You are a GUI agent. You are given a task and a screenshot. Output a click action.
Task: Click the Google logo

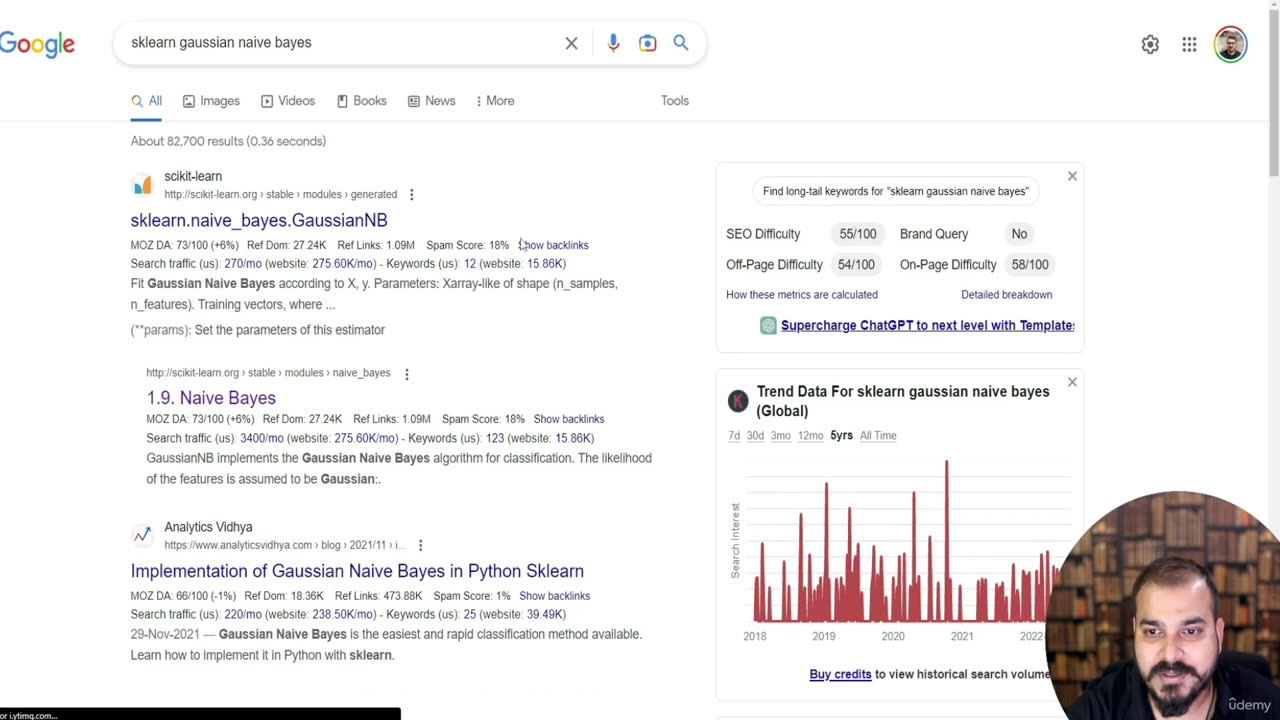pyautogui.click(x=37, y=44)
